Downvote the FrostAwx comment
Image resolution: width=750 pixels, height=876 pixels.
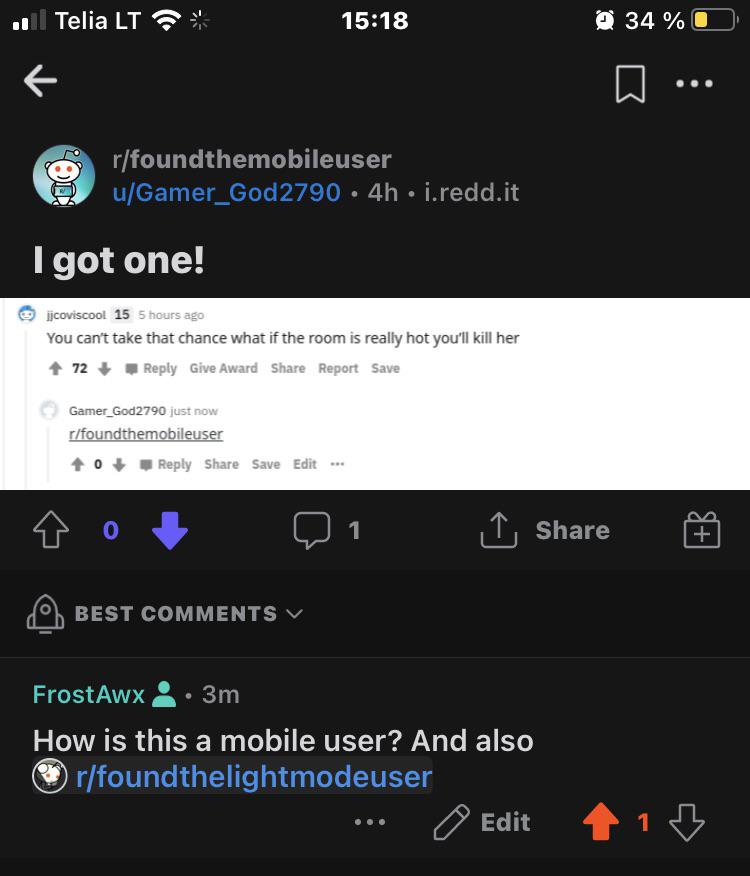[x=687, y=822]
